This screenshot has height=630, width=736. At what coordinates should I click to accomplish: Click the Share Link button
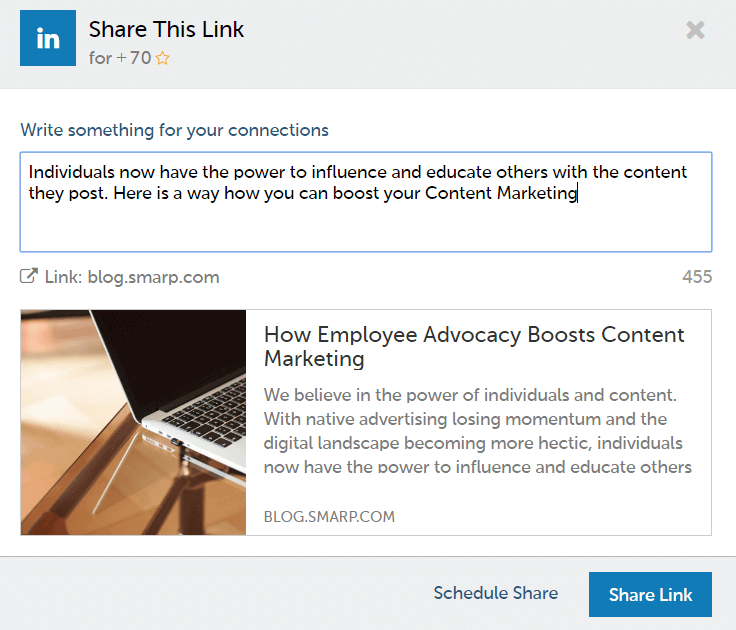click(650, 594)
